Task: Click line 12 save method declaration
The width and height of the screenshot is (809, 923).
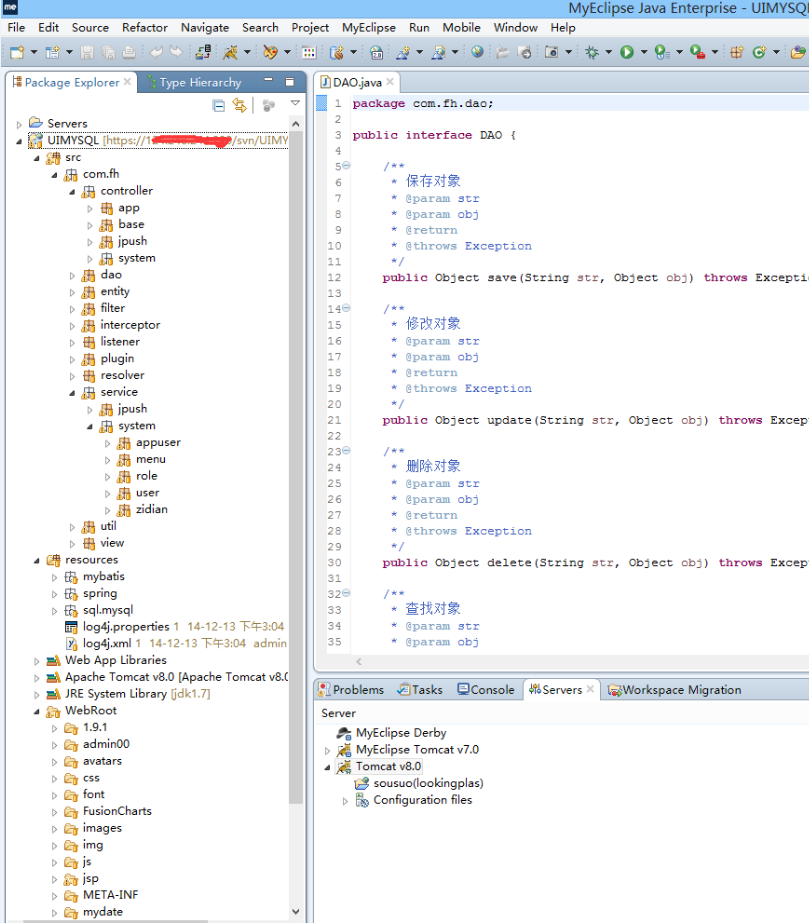Action: [x=595, y=277]
